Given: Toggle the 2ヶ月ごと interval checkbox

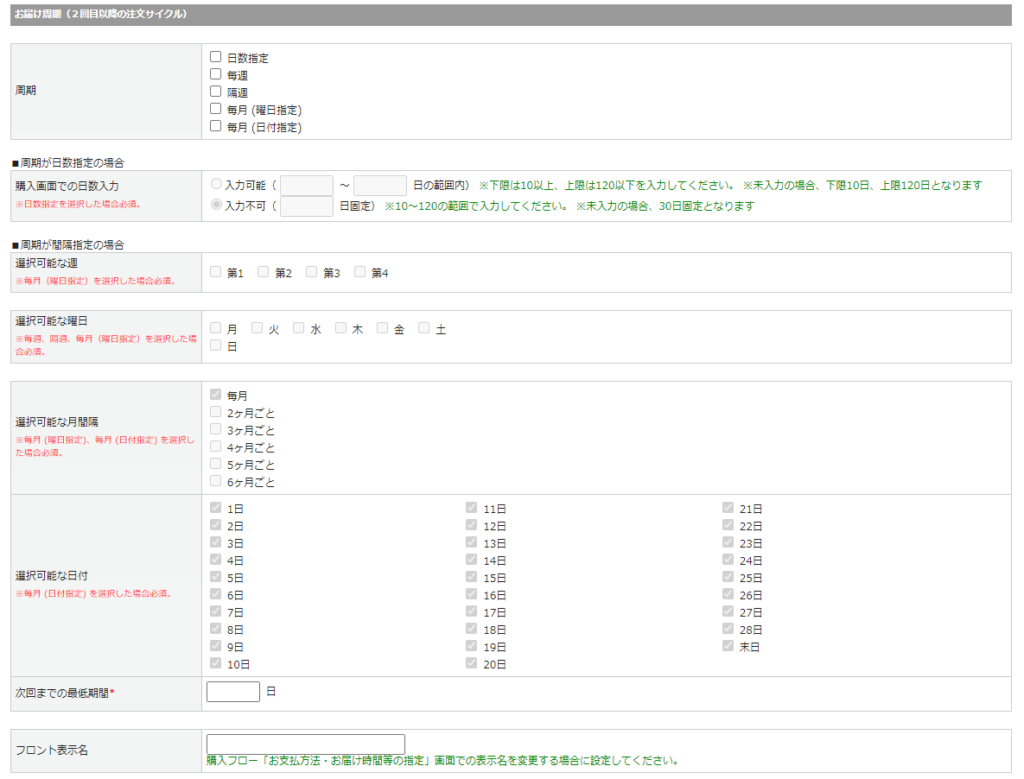Looking at the screenshot, I should 216,412.
